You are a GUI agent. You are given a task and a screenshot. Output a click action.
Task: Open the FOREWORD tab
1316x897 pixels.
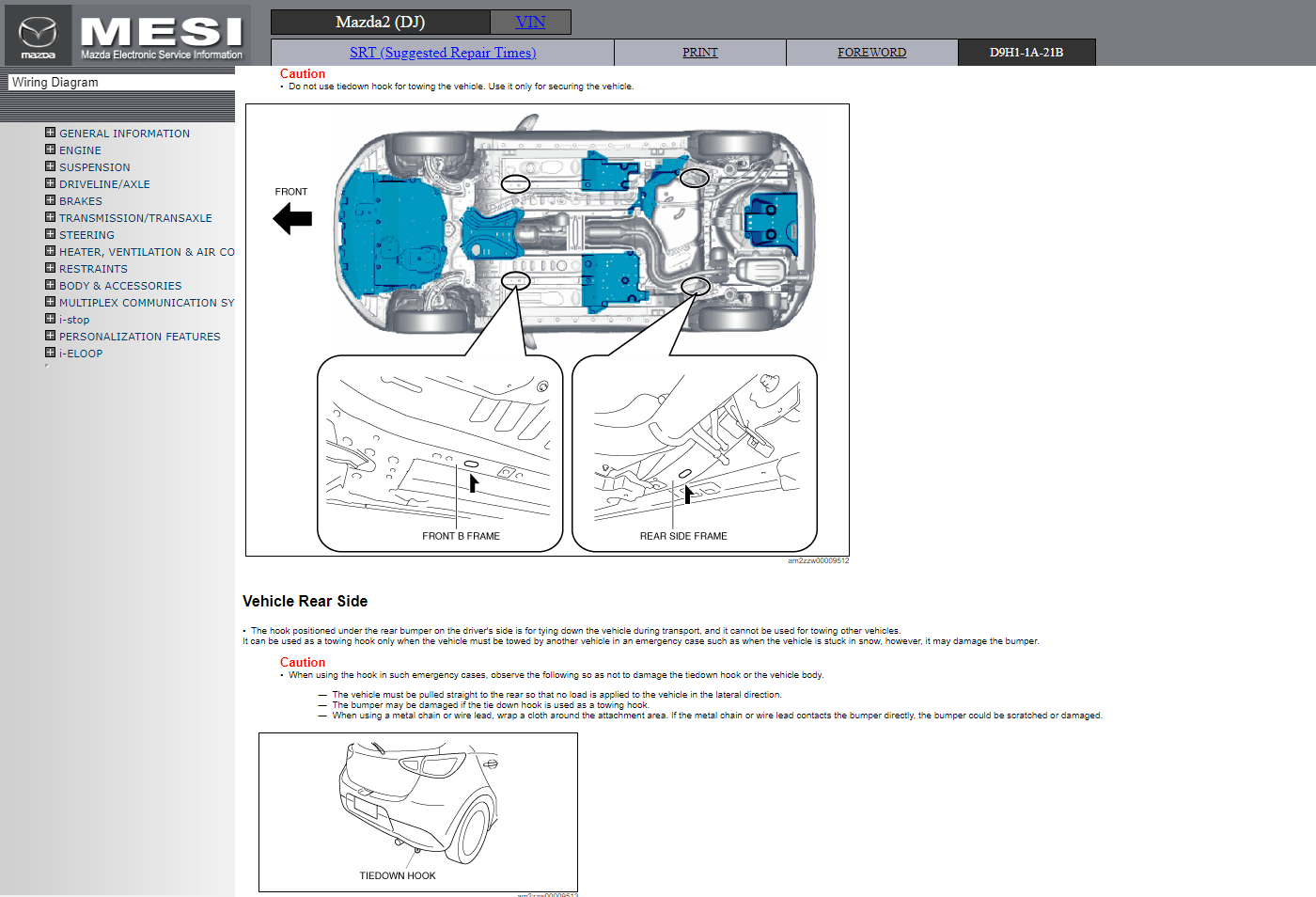(871, 53)
